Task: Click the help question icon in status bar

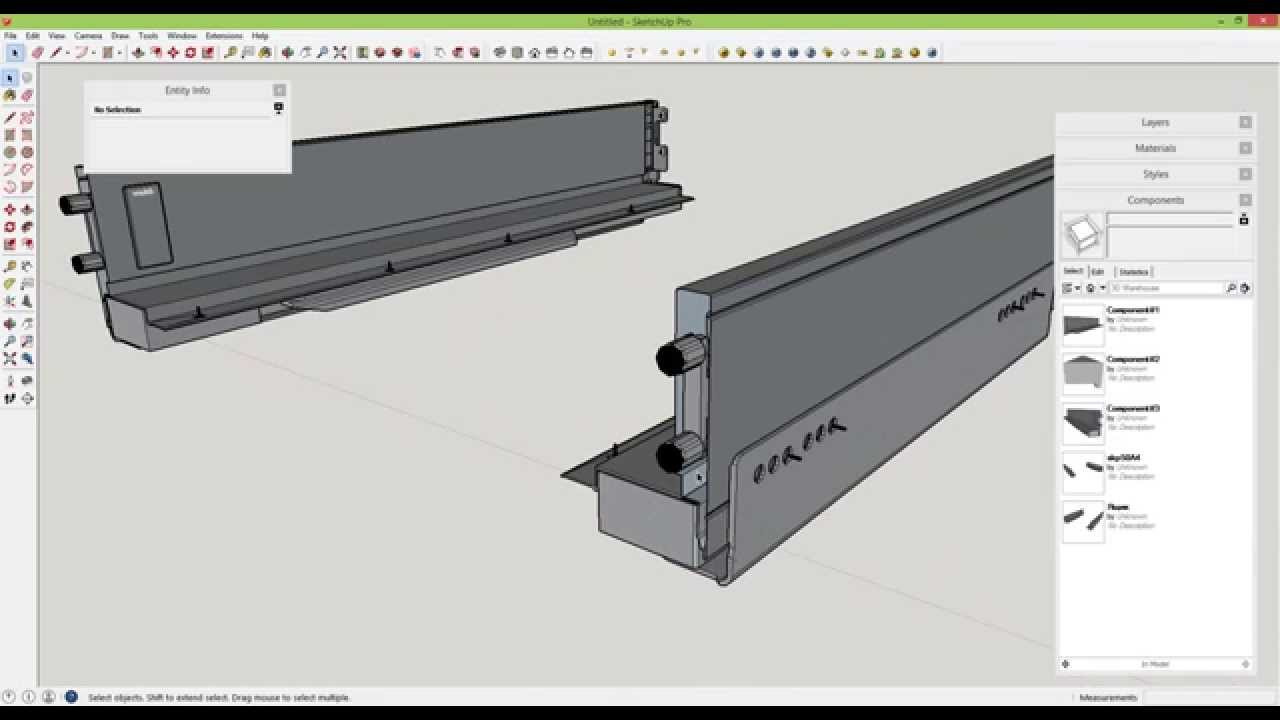Action: pyautogui.click(x=71, y=697)
